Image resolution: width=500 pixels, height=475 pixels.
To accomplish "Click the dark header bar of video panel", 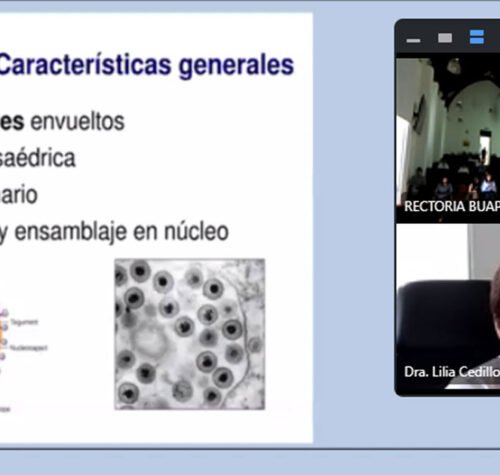I will [447, 37].
